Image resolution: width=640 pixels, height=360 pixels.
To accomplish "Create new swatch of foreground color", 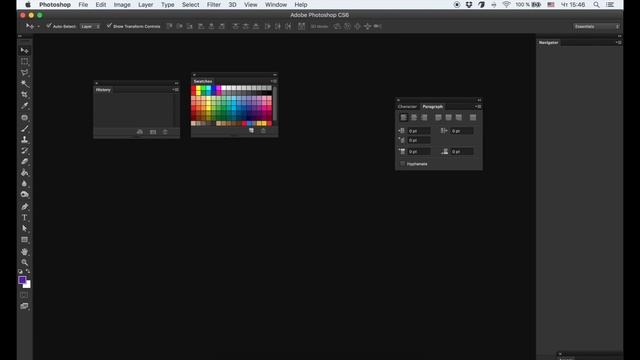I will (x=251, y=131).
